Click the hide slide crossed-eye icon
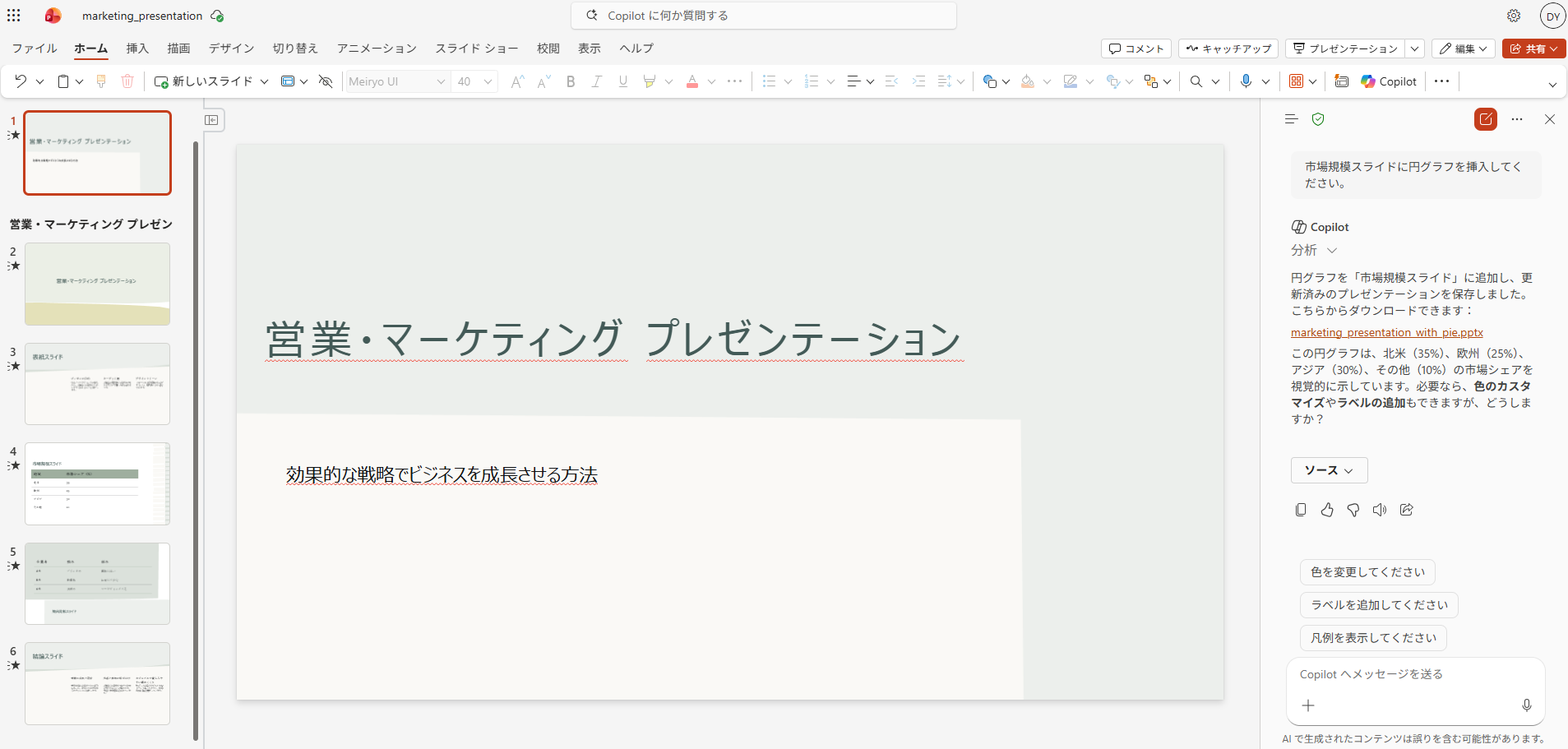This screenshot has height=749, width=1568. (326, 81)
